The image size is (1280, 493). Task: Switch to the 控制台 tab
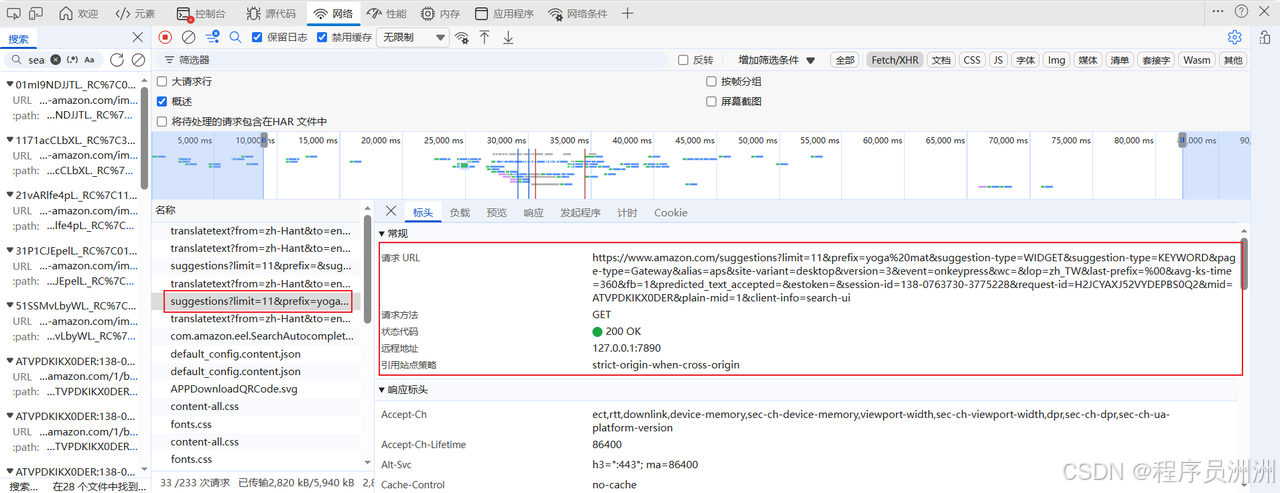click(201, 14)
